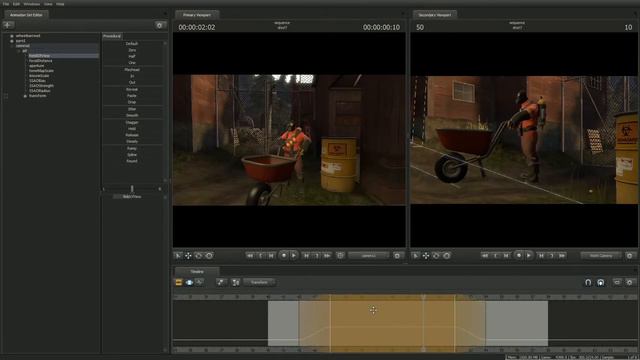Select focalDistance control in tree
Viewport: 640px width, 360px height.
click(x=40, y=61)
